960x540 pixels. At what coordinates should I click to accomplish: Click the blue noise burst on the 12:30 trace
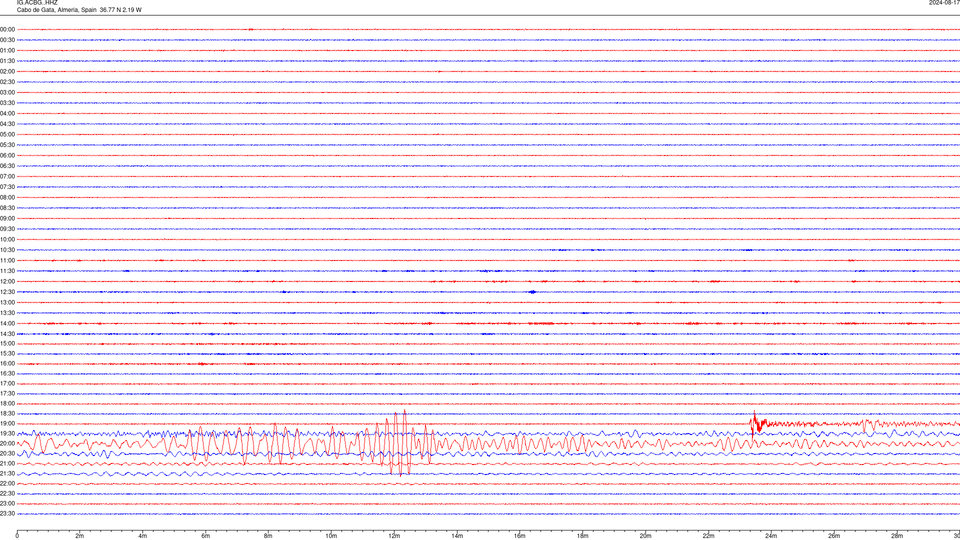coord(533,292)
